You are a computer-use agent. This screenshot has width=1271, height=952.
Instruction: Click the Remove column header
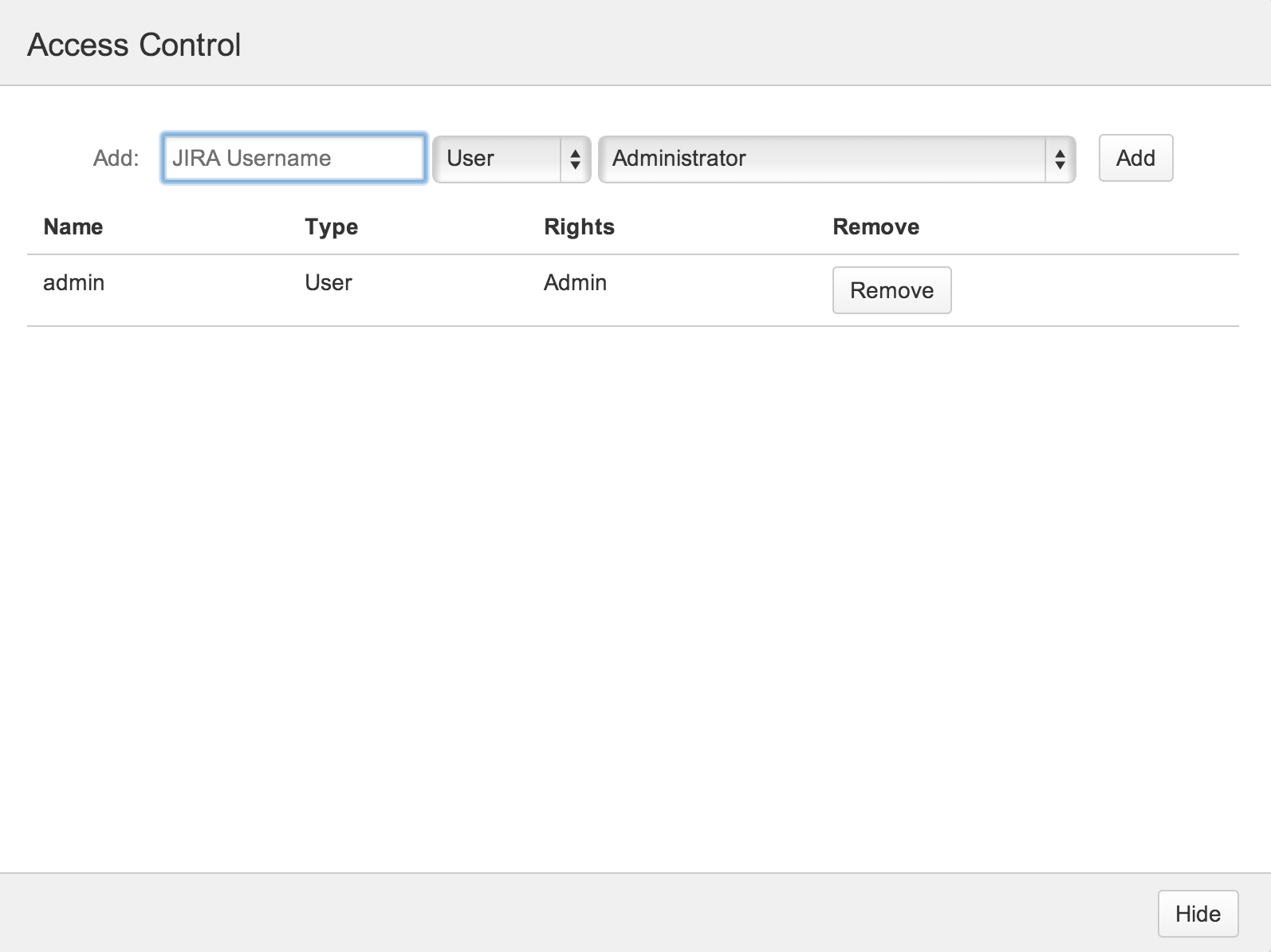click(x=876, y=227)
